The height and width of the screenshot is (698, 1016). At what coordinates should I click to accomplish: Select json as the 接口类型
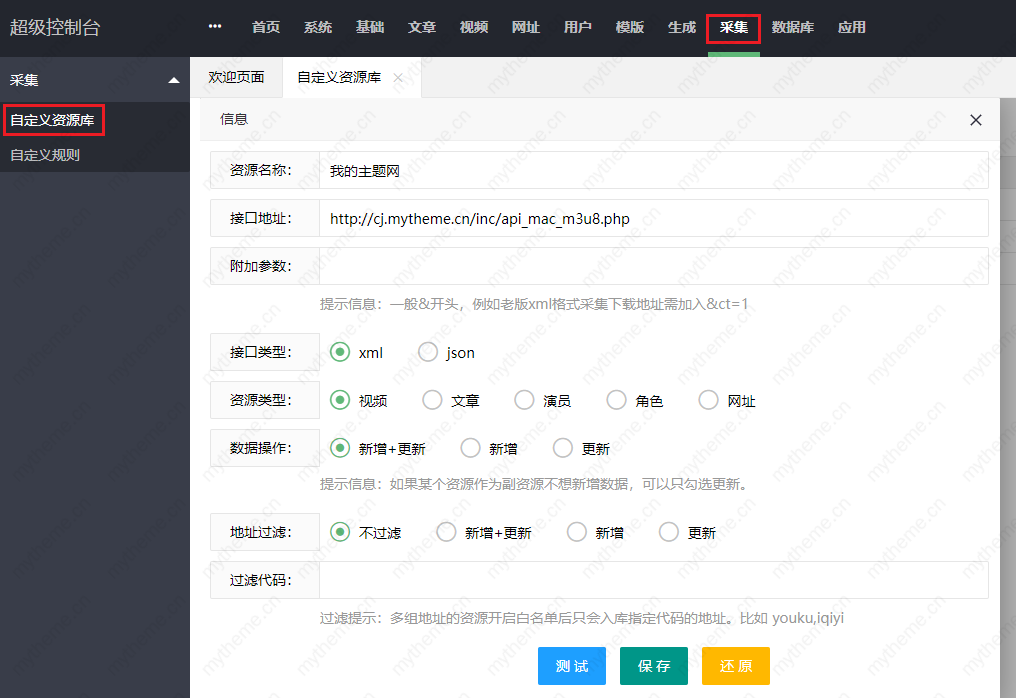(x=427, y=352)
